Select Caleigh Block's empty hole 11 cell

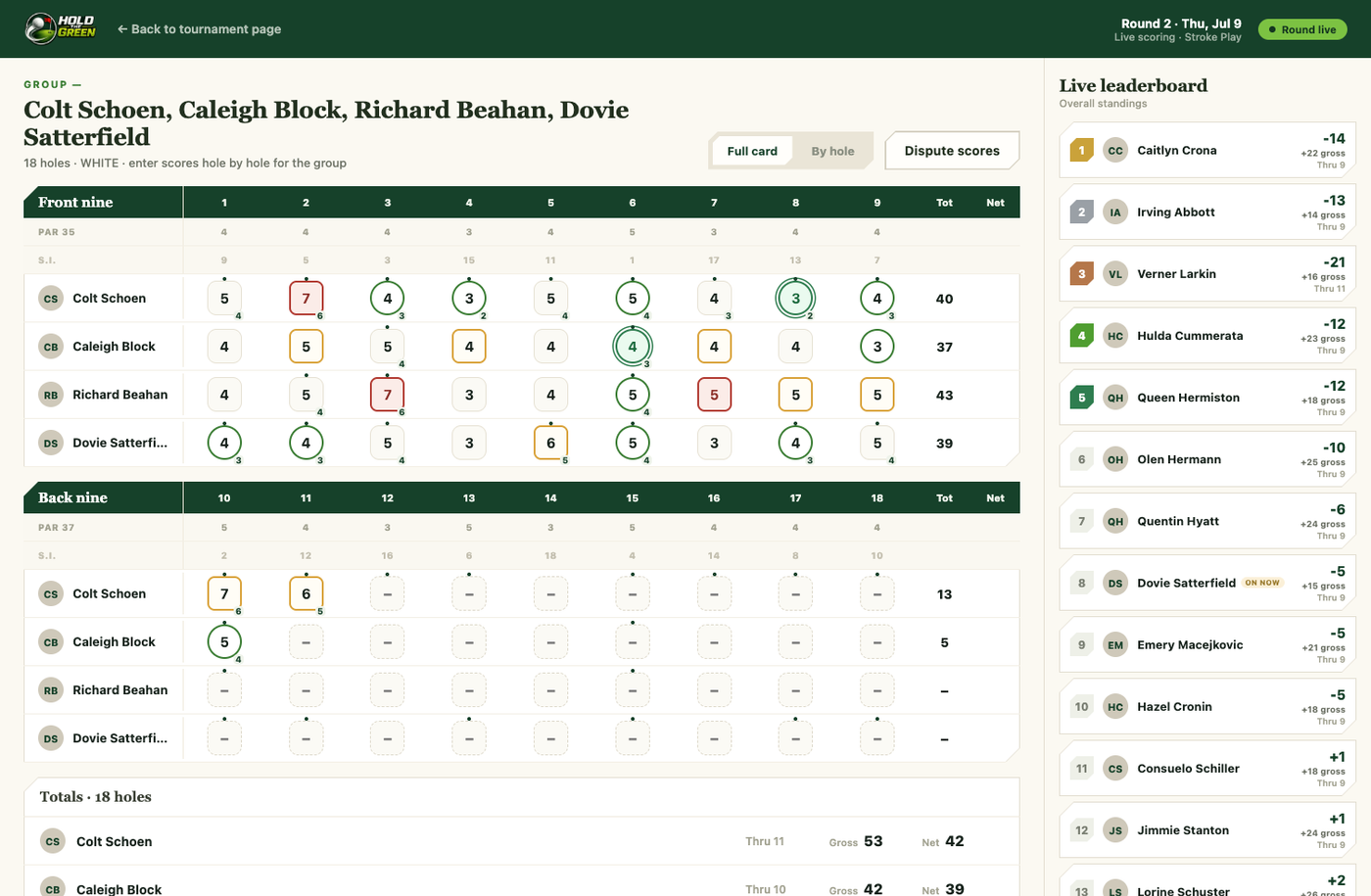click(x=306, y=642)
